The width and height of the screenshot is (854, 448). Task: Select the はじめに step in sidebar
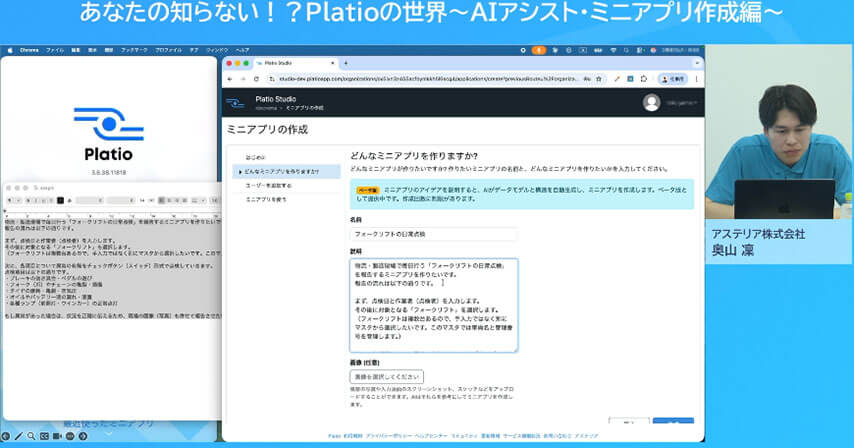255,157
